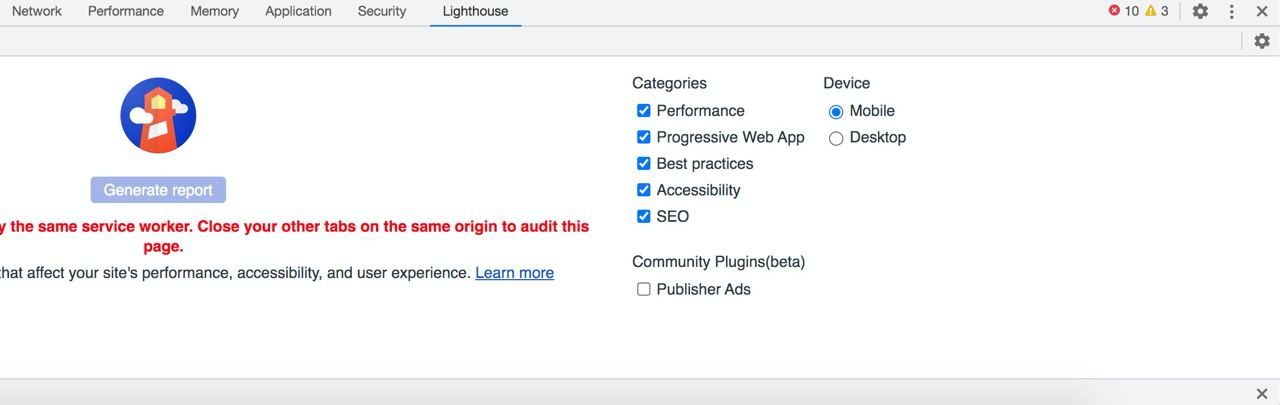
Task: Close the DevTools panel
Action: (x=1262, y=11)
